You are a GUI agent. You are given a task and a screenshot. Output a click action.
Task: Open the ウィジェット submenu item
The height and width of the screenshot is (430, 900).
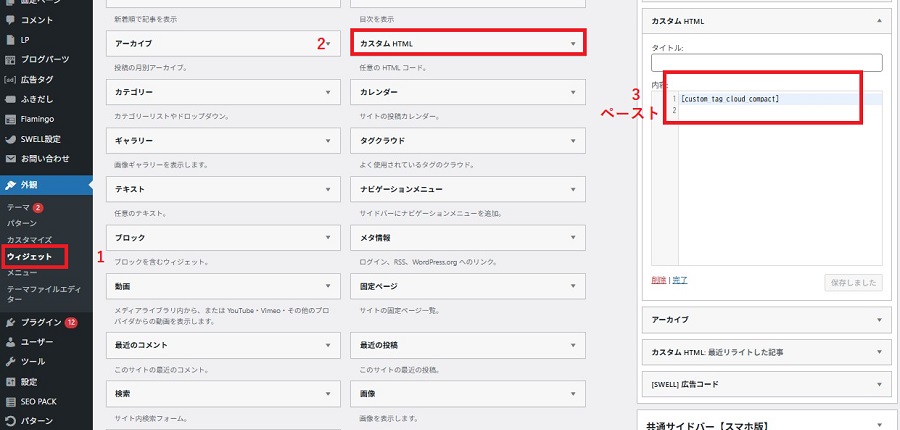tap(30, 257)
